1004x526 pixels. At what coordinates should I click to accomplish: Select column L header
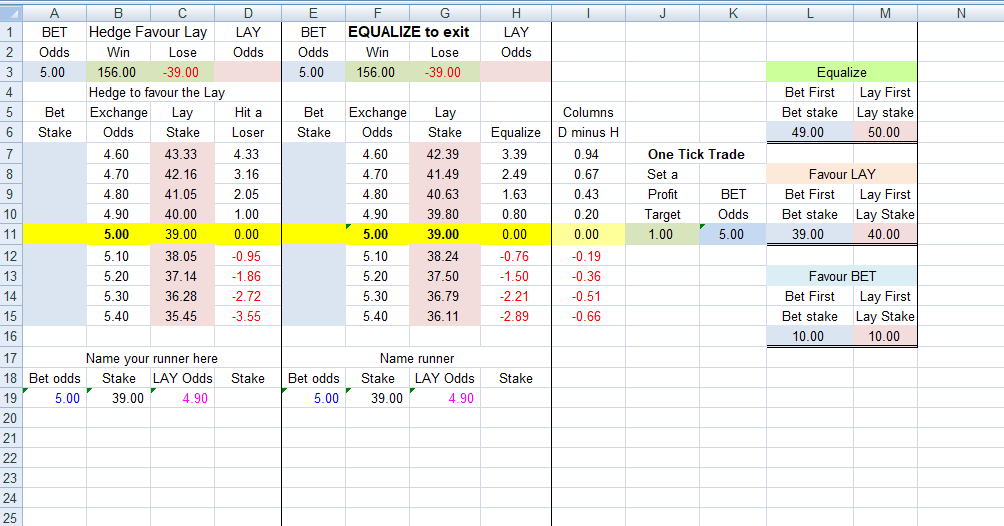pos(808,12)
